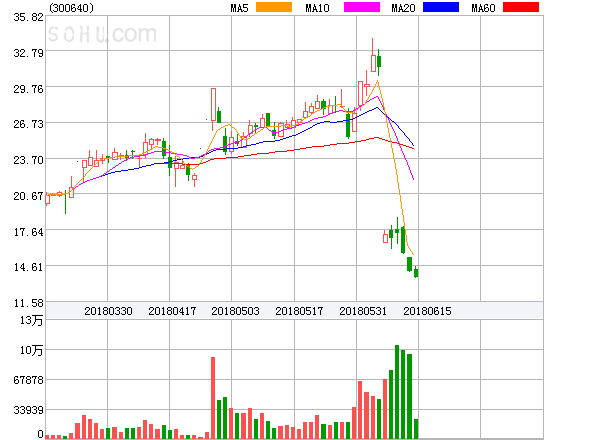Click the 11.58 price axis label
The width and height of the screenshot is (600, 440).
(x=28, y=303)
